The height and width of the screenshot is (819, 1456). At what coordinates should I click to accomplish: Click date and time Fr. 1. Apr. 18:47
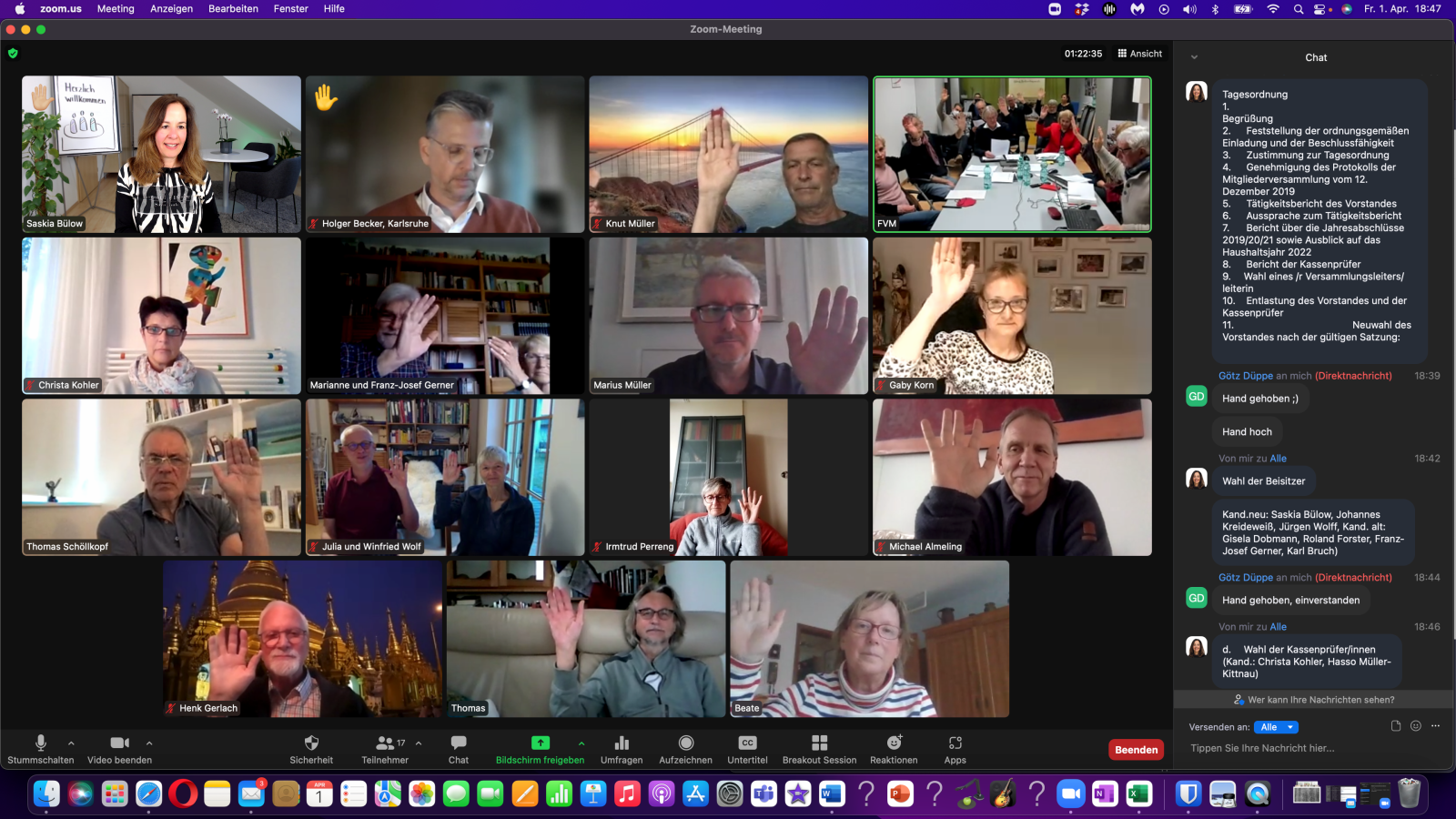1402,9
